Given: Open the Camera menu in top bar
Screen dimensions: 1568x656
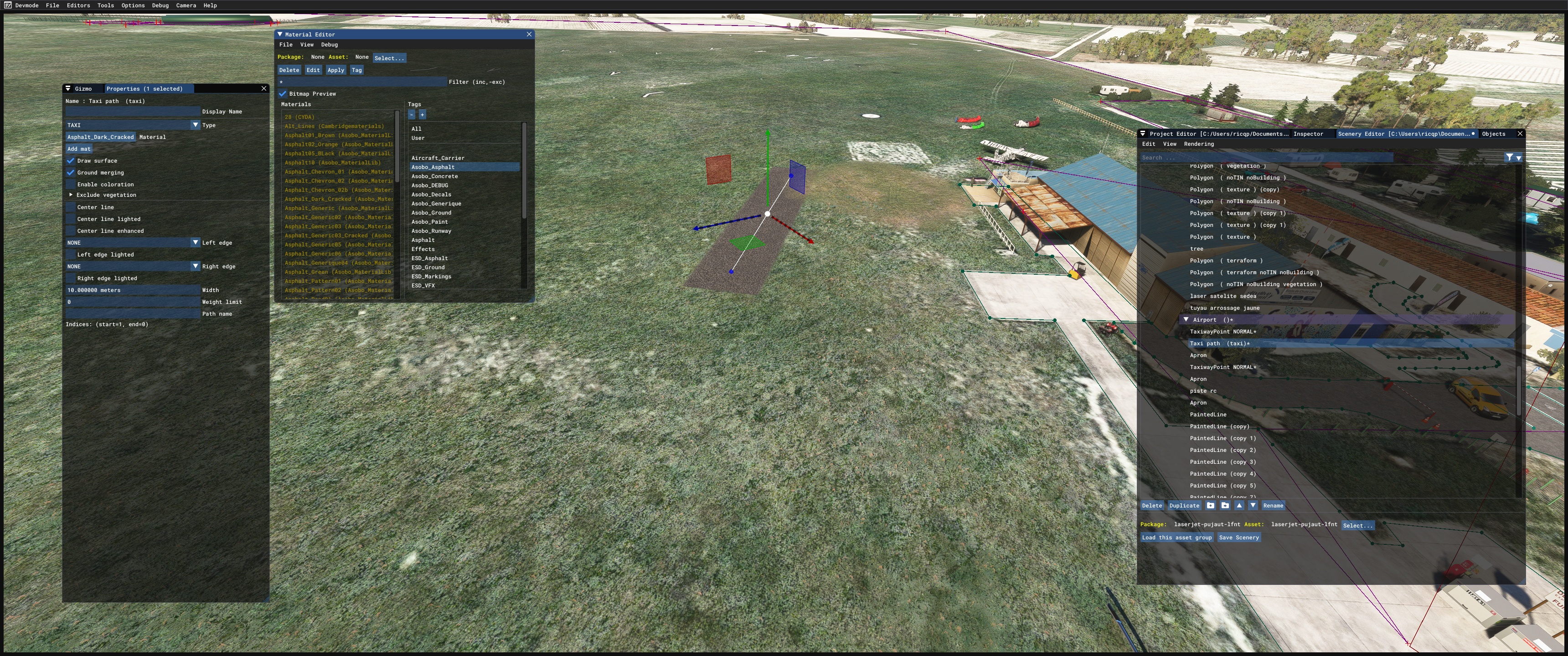Looking at the screenshot, I should tap(186, 5).
